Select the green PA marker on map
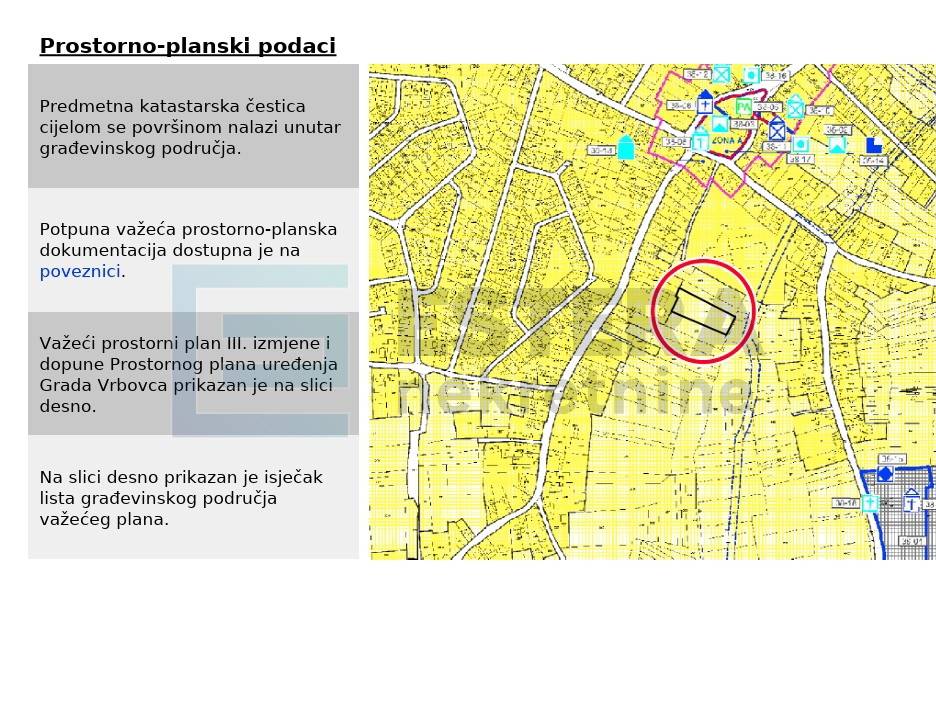 [x=744, y=107]
